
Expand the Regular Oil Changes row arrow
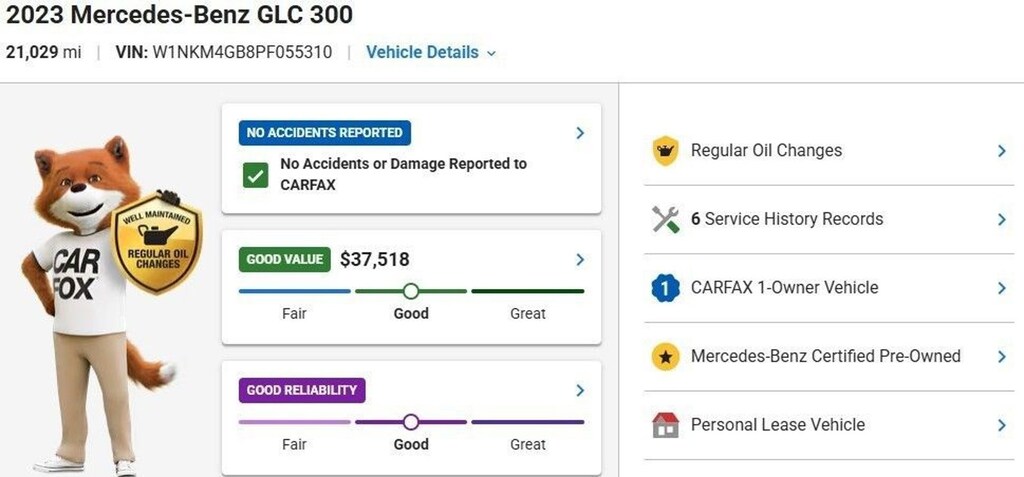click(x=1002, y=151)
